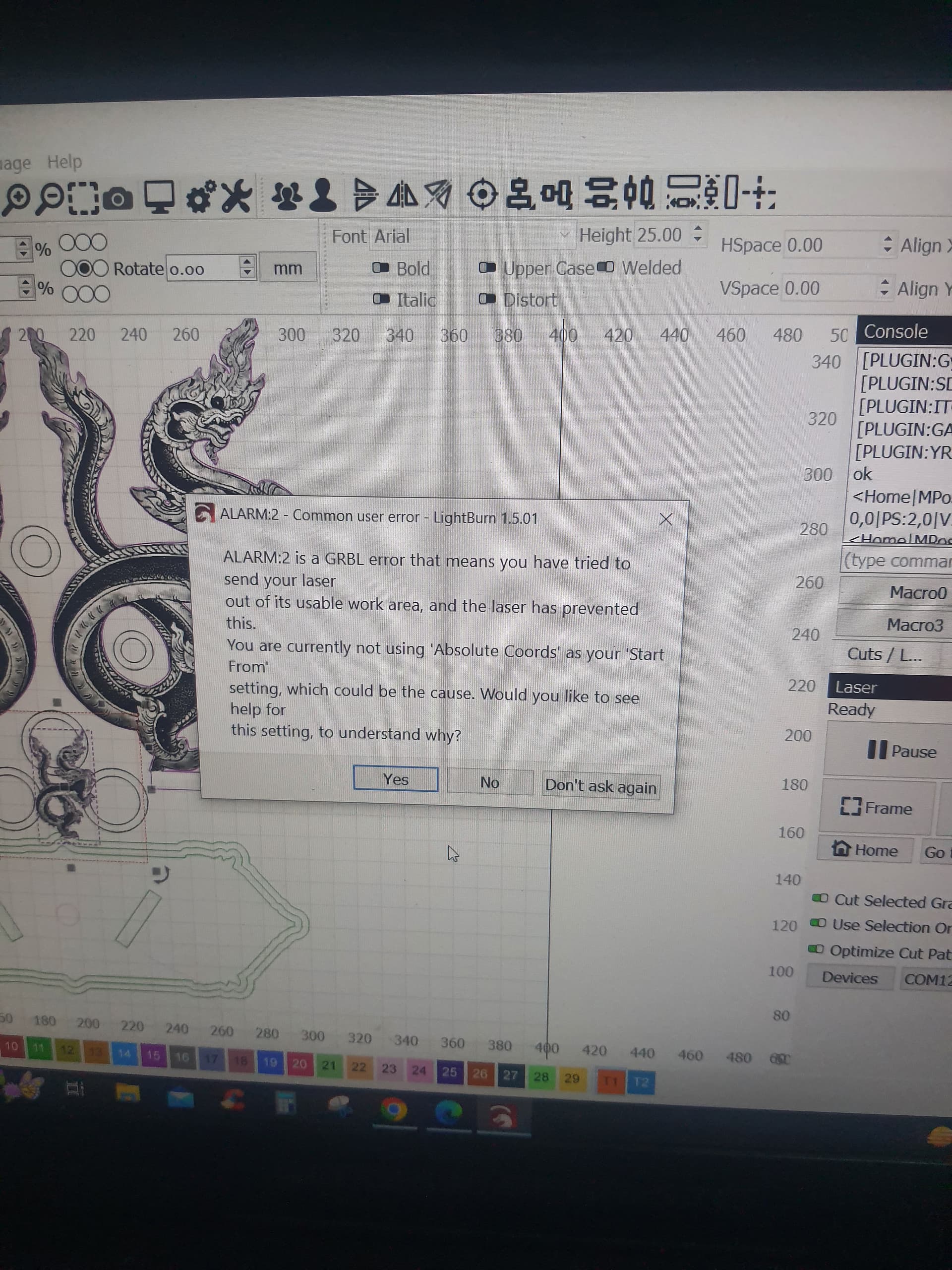
Task: Toggle the Upper Case switch
Action: click(487, 267)
